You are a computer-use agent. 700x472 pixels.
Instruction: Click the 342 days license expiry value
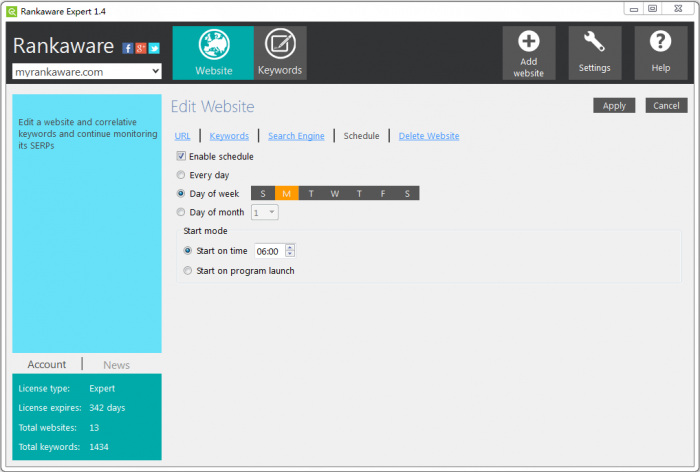(107, 408)
